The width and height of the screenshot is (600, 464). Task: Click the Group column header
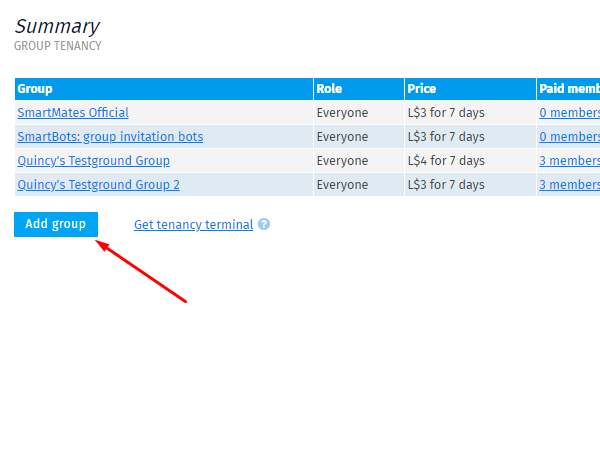pos(164,89)
